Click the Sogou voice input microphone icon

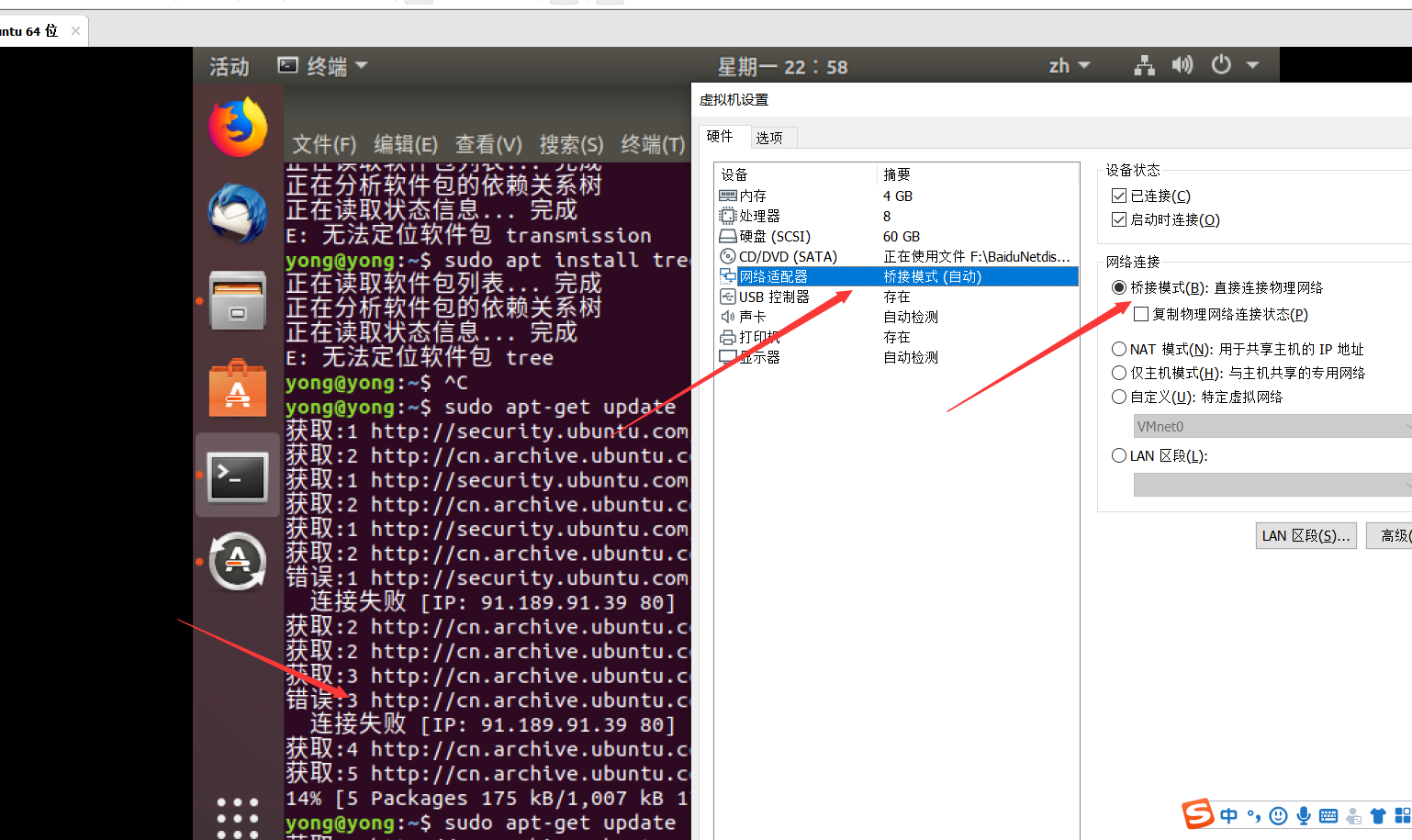click(x=1303, y=815)
